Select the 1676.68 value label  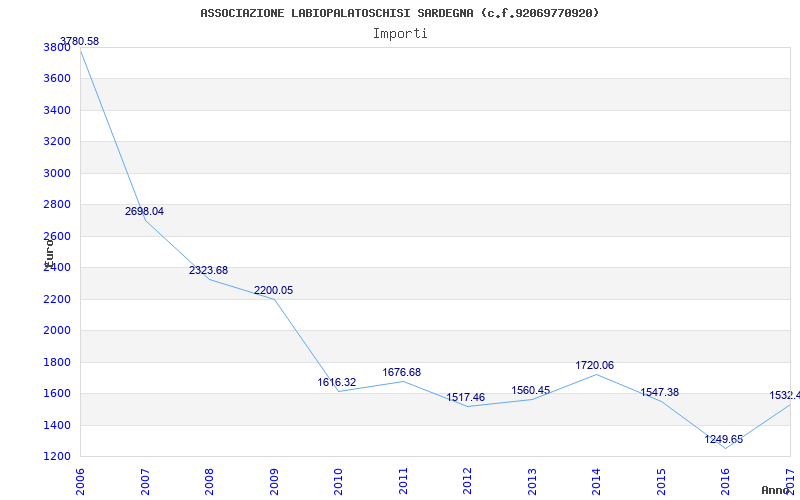[x=401, y=373]
